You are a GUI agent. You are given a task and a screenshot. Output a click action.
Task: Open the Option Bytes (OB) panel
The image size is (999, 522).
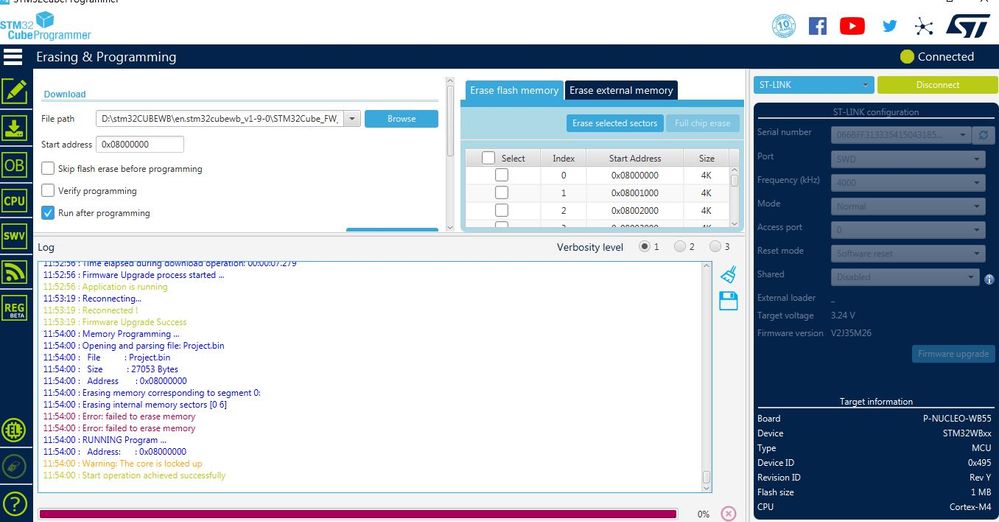coord(14,166)
